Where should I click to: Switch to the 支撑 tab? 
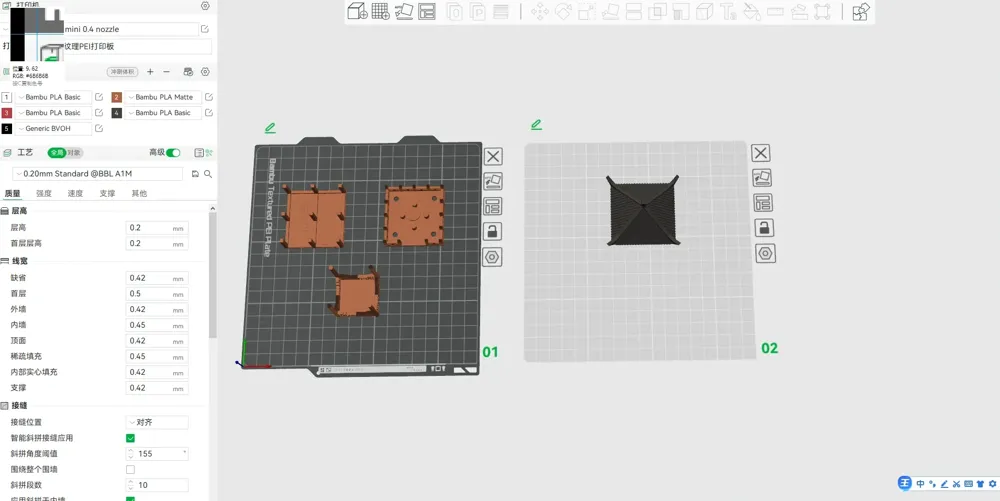[107, 194]
